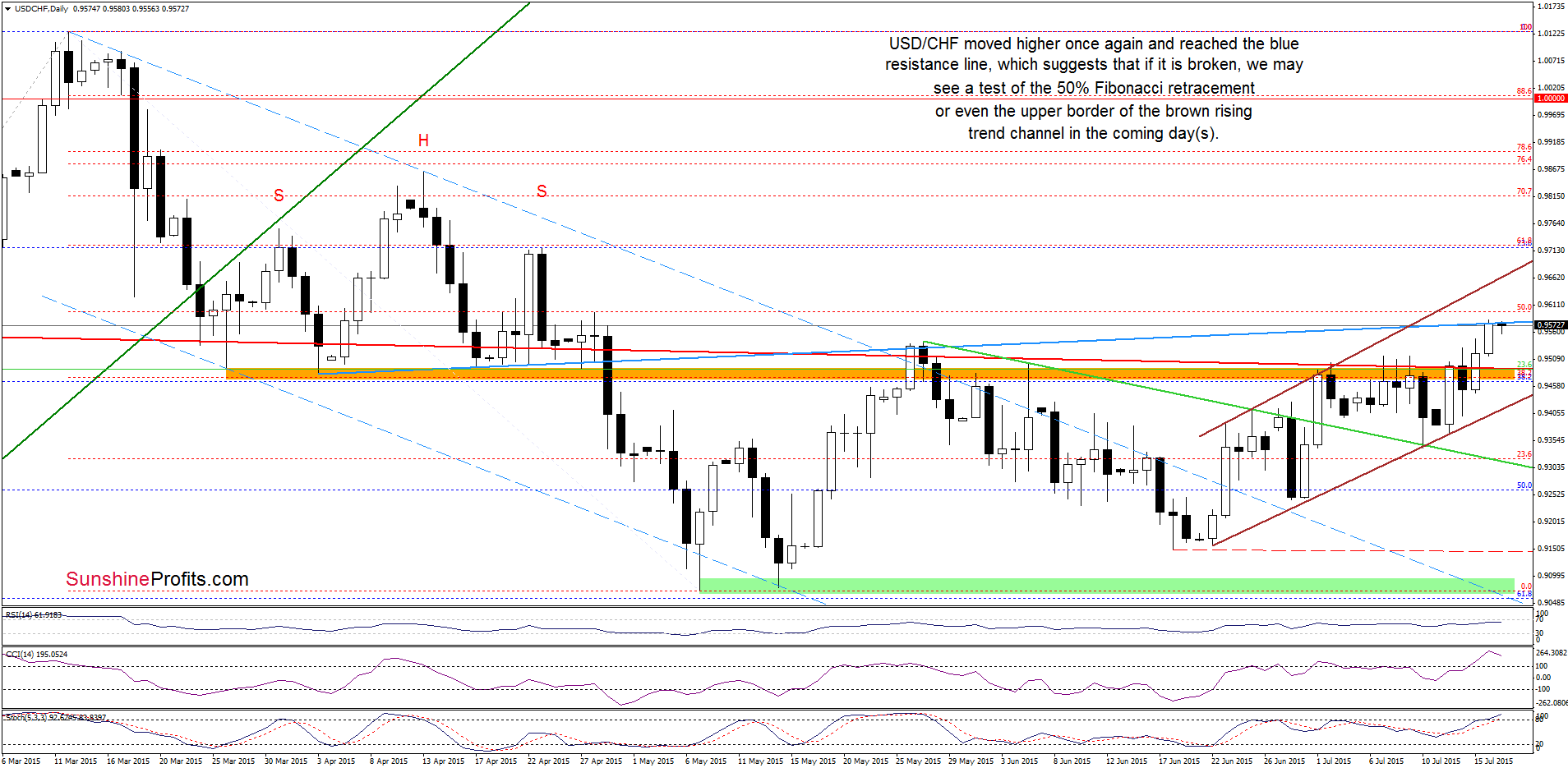The width and height of the screenshot is (1568, 768).
Task: Click the 0.93545 price axis label
Action: tap(1552, 440)
